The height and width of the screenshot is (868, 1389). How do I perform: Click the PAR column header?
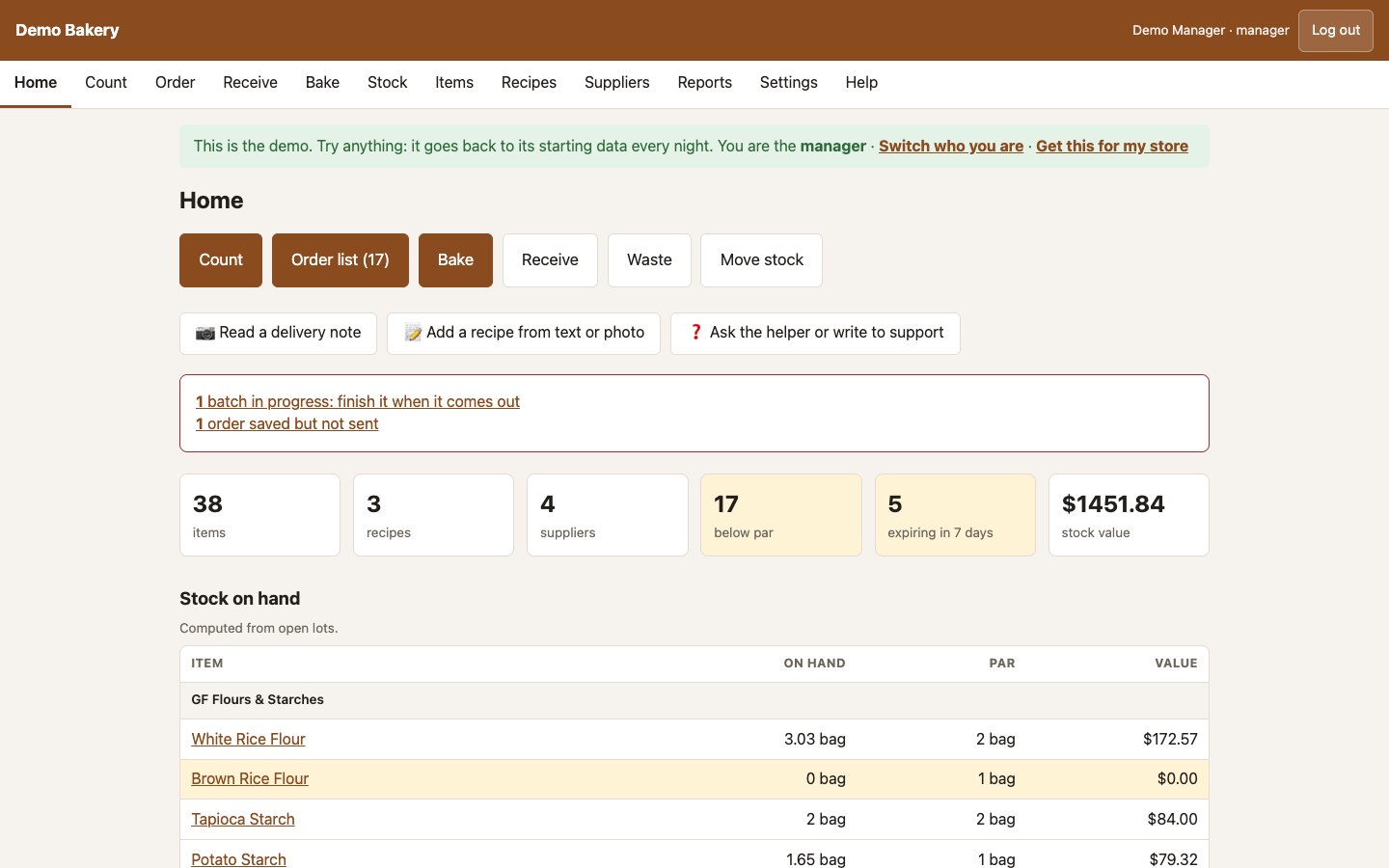[x=1002, y=664]
